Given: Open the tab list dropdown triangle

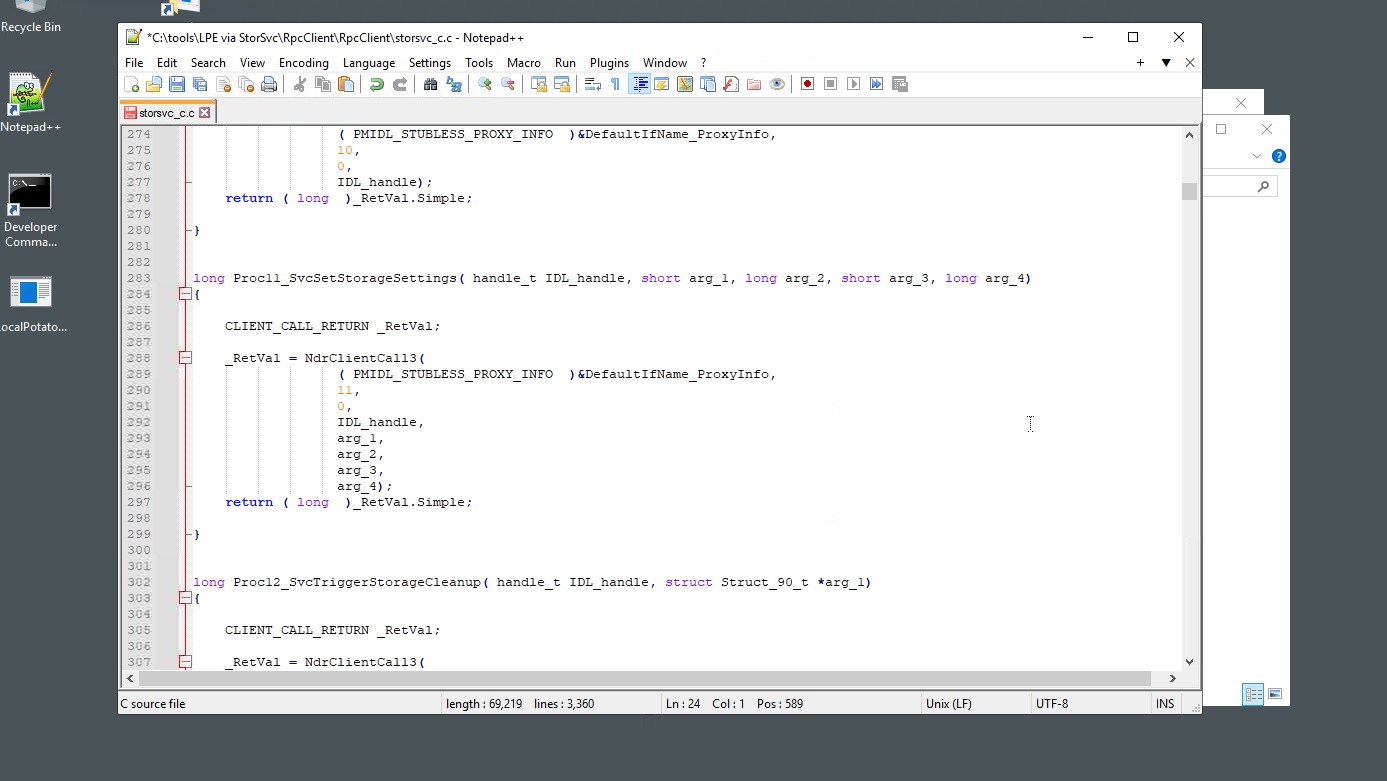Looking at the screenshot, I should tap(1165, 63).
